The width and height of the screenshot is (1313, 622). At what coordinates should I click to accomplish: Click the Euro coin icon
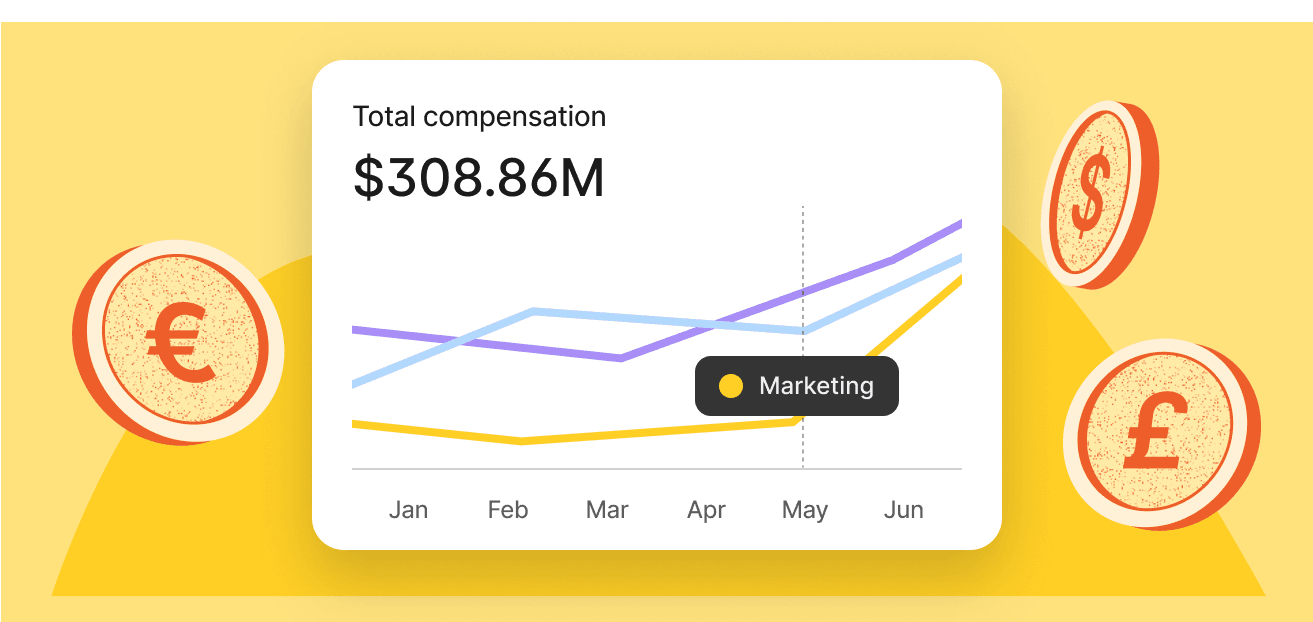pos(180,344)
